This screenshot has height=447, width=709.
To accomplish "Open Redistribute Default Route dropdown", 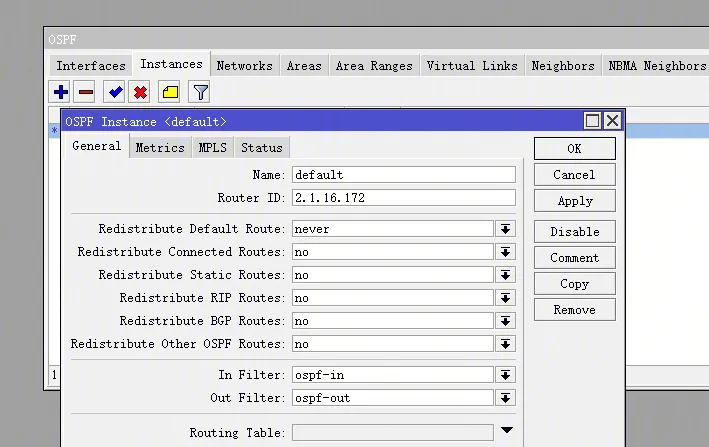I will point(506,229).
